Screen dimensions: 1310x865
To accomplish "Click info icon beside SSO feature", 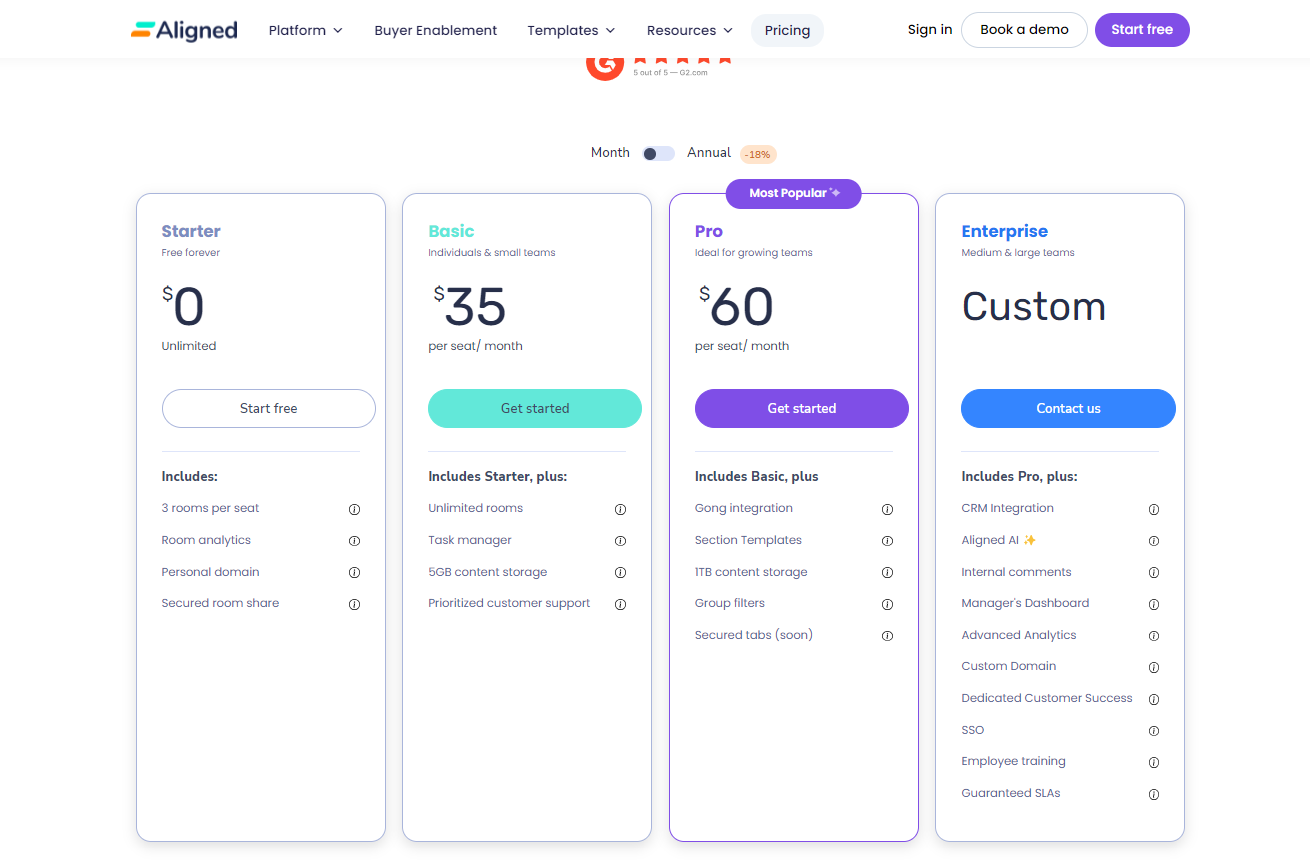I will [1153, 731].
